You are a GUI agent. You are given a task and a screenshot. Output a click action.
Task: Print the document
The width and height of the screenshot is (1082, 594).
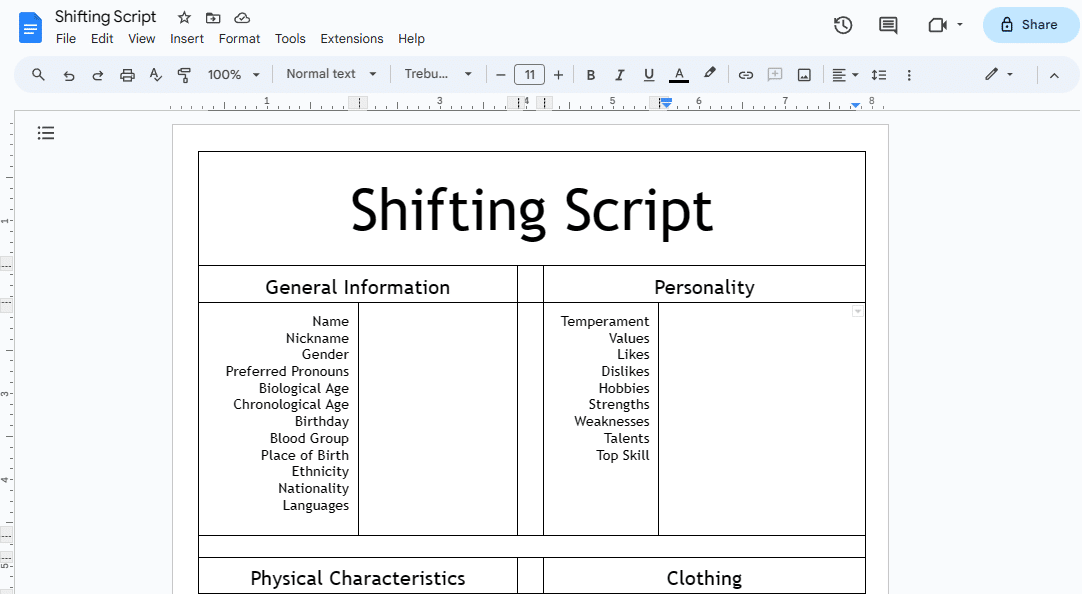tap(127, 75)
